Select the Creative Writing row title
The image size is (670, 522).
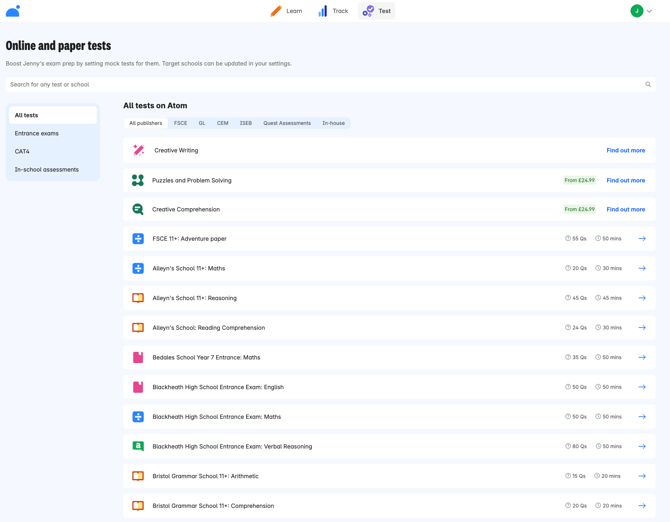coord(176,150)
